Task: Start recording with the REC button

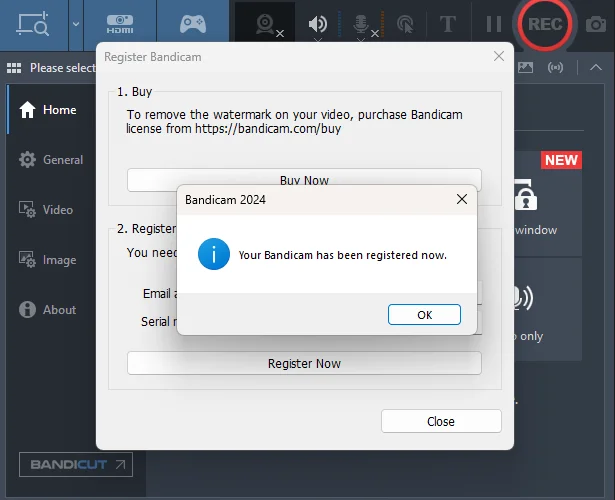Action: point(545,24)
